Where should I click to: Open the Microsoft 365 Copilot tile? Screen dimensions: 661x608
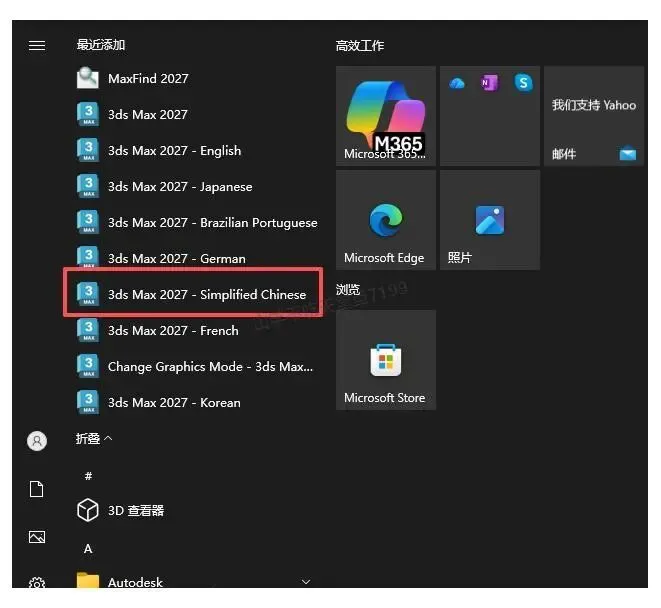pyautogui.click(x=386, y=116)
